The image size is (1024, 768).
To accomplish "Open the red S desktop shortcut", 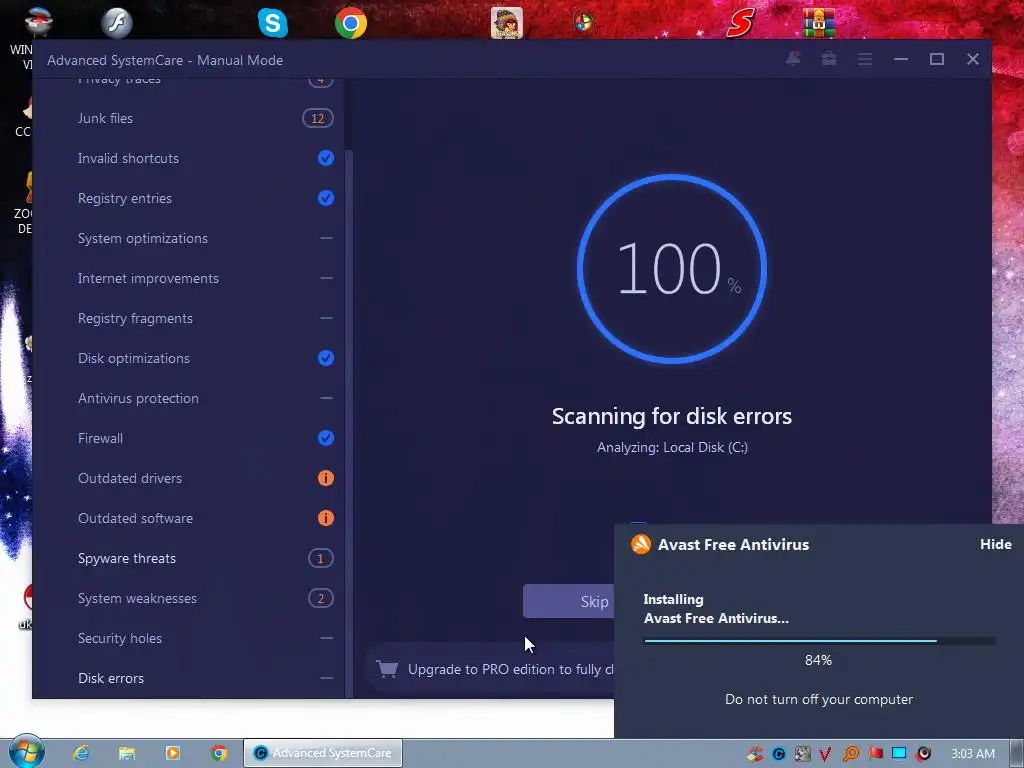I will [x=741, y=23].
